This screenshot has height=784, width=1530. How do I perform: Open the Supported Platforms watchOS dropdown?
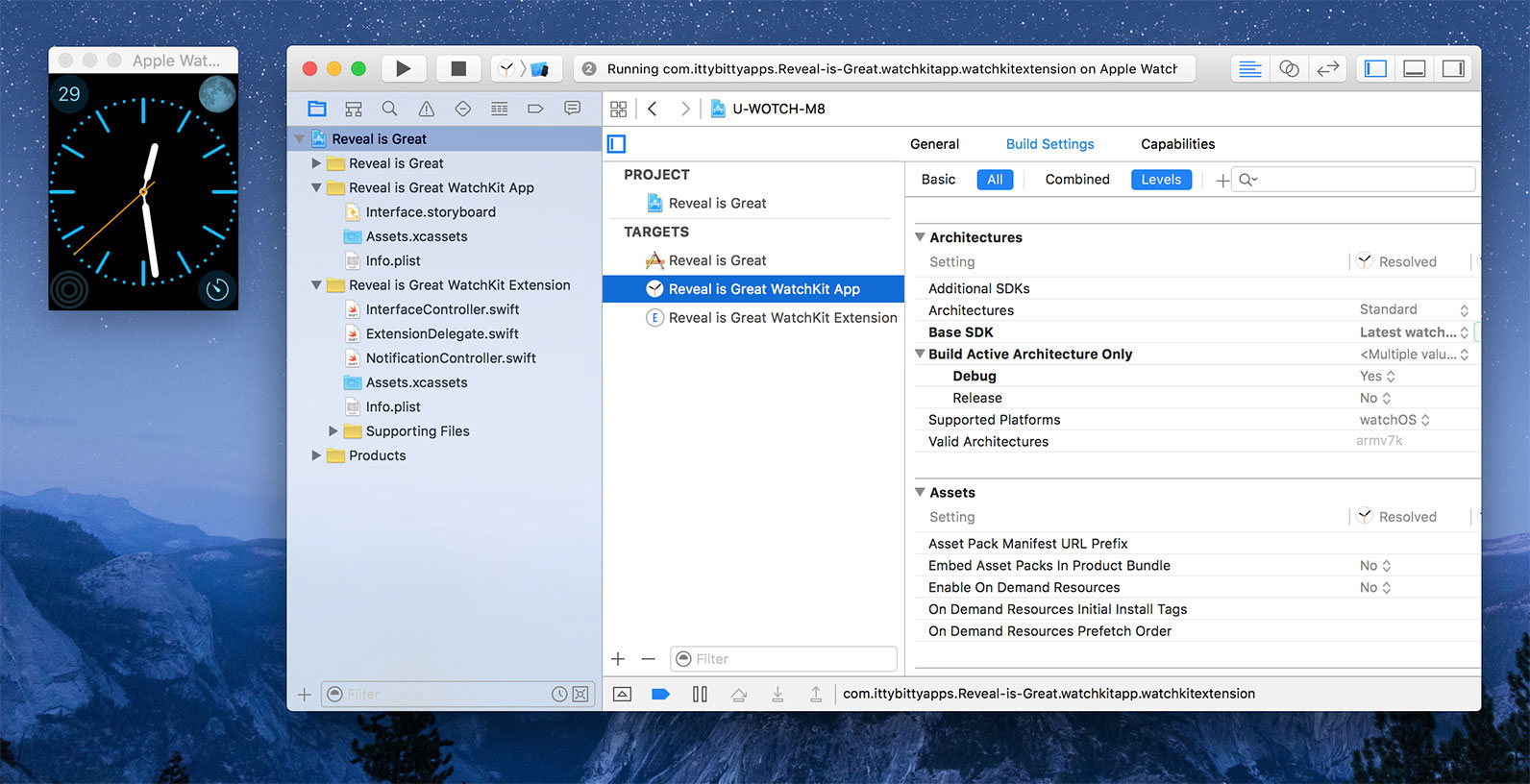pos(1394,420)
